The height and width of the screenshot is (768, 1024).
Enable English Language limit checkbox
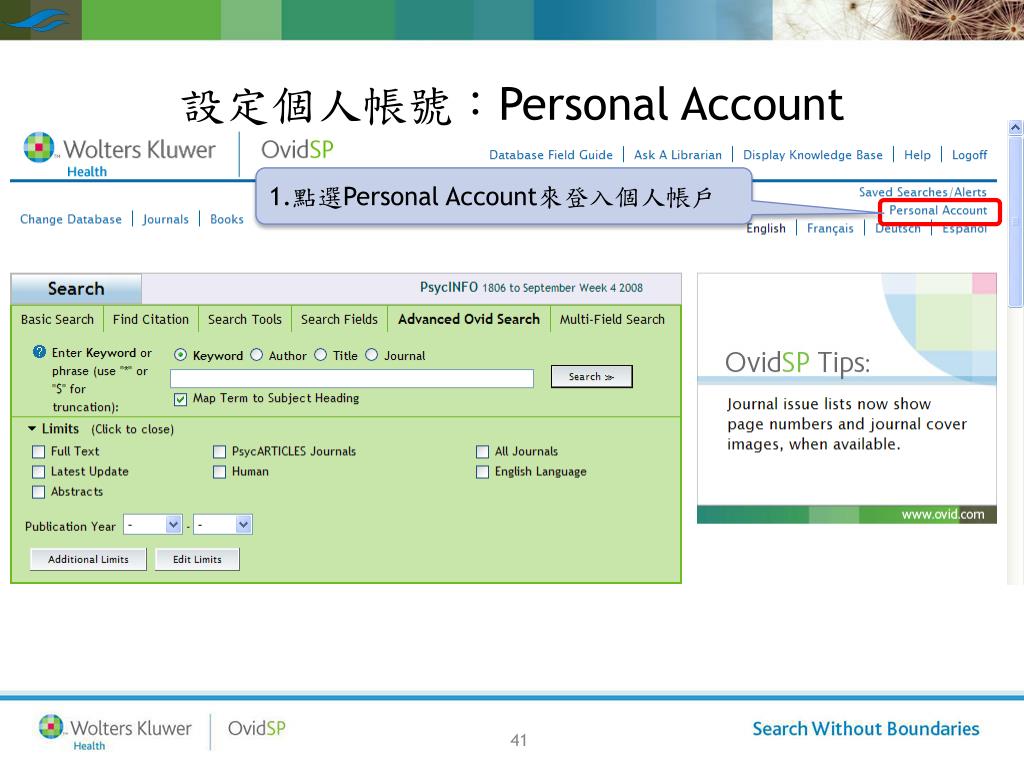(483, 472)
